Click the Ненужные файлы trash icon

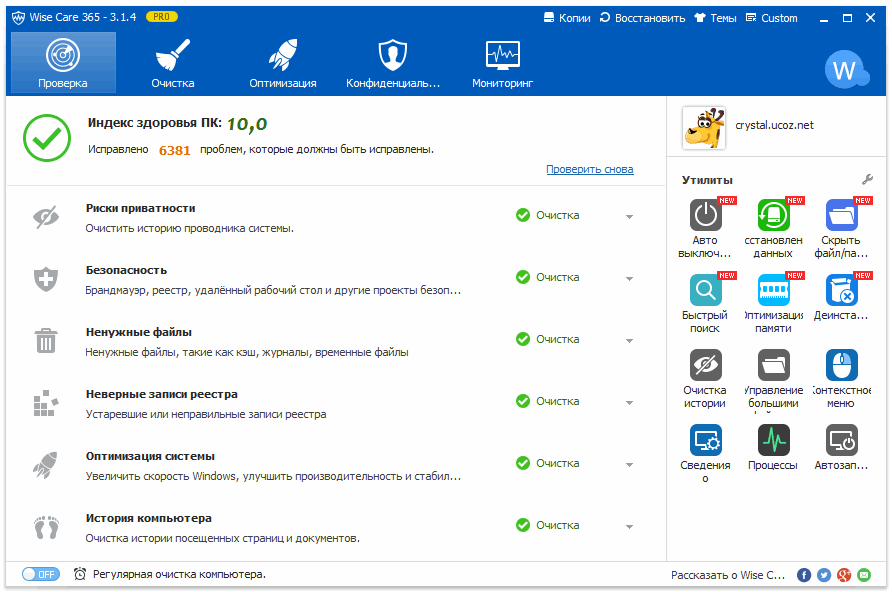point(46,341)
